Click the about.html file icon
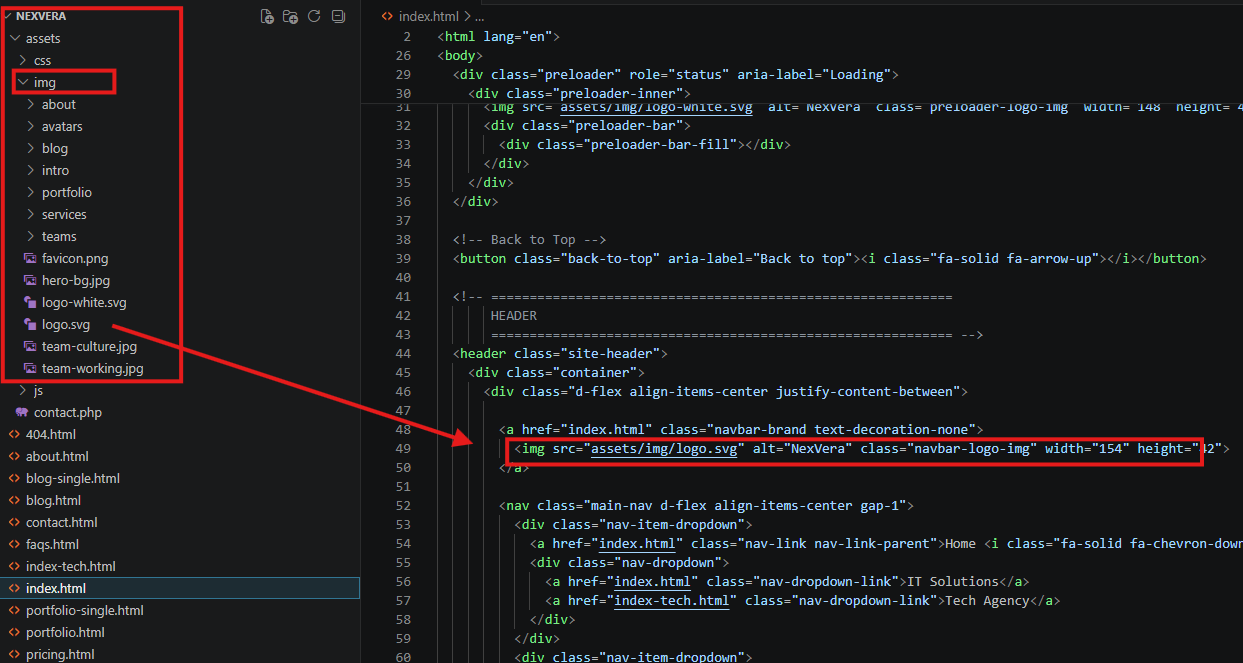 [14, 456]
